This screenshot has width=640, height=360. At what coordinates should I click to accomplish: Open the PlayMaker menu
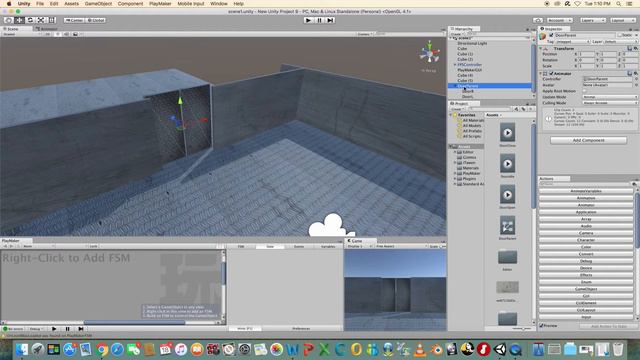(x=160, y=4)
